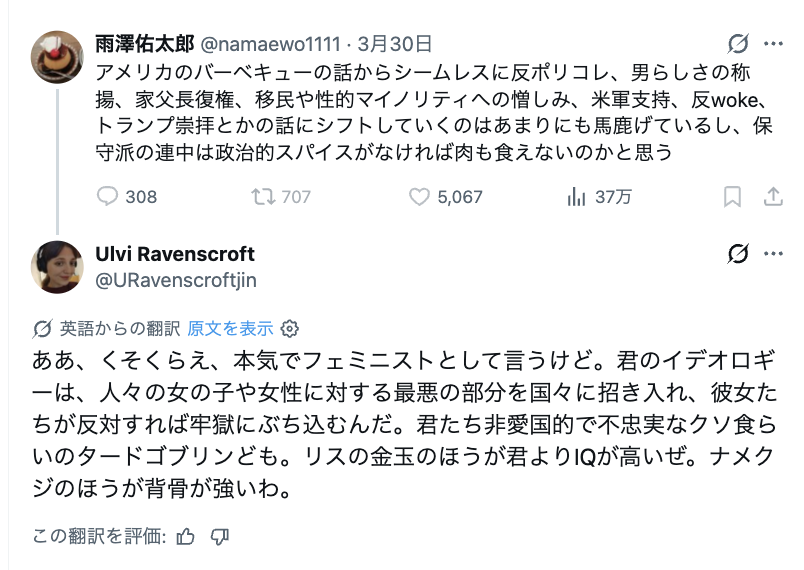Viewport: 804px width, 570px height.
Task: Repost the post with 707 reposts
Action: (264, 197)
